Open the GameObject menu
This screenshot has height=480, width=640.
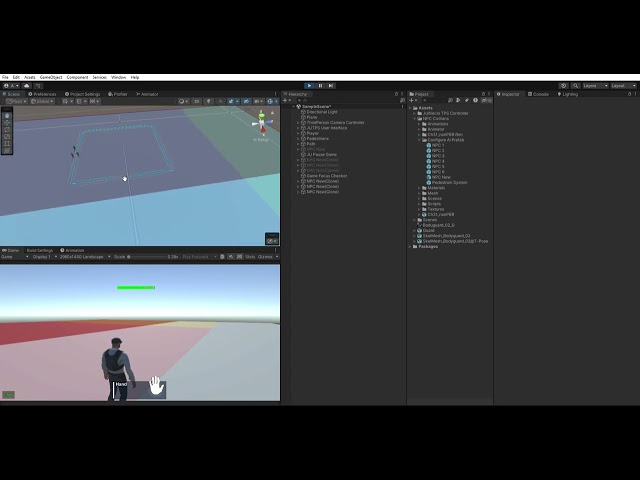pos(51,77)
